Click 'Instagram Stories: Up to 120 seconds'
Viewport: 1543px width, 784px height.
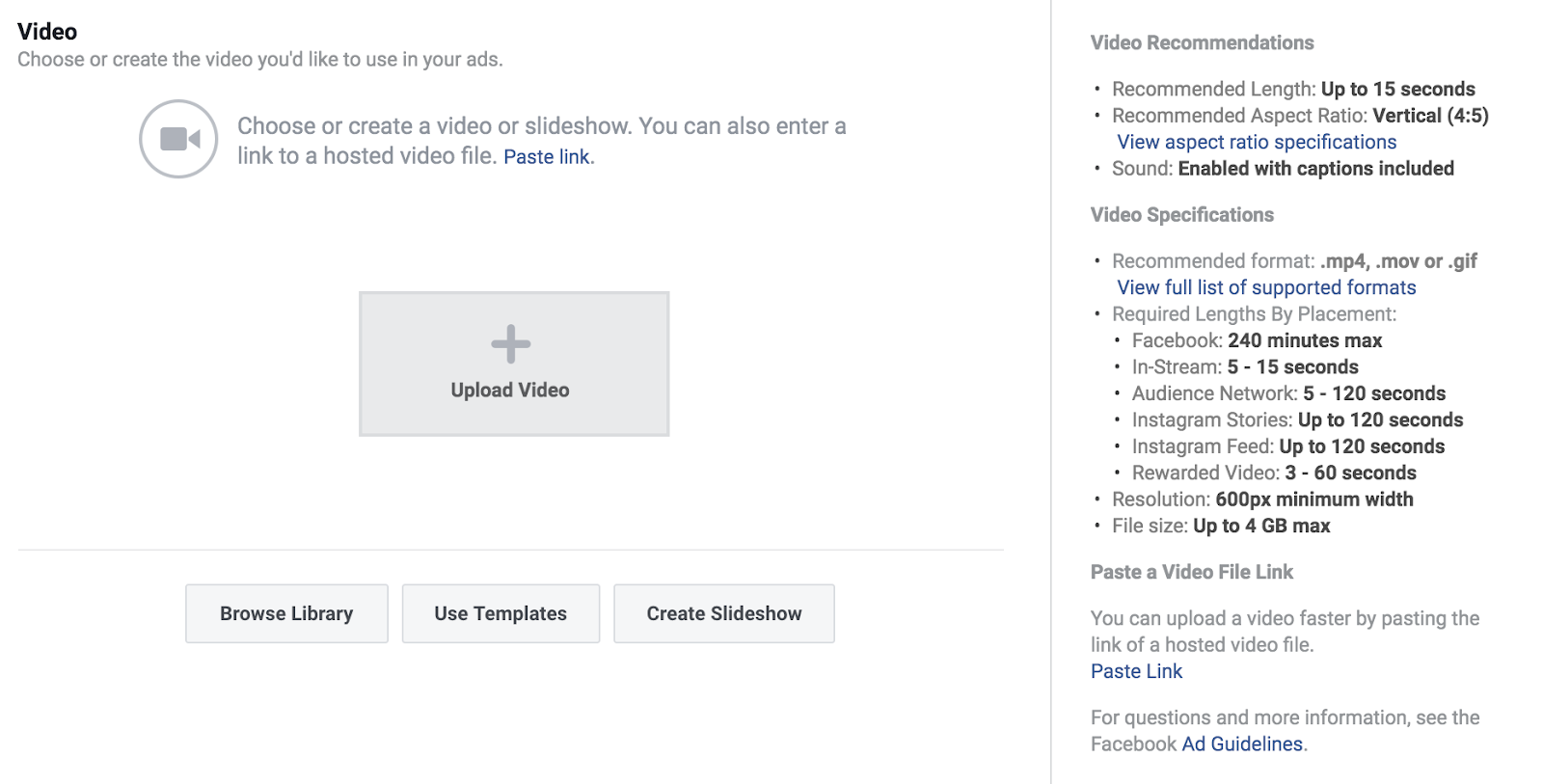tap(1297, 420)
